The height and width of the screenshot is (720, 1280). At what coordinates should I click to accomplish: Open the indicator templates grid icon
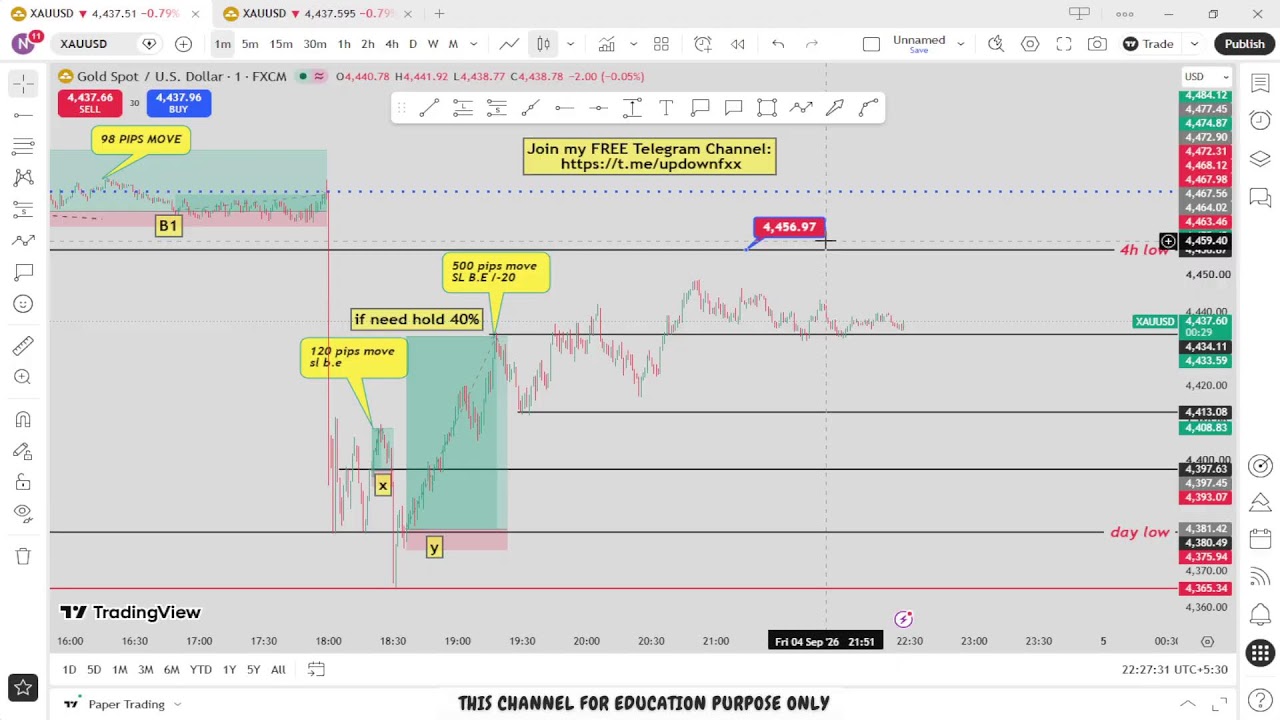tap(661, 44)
